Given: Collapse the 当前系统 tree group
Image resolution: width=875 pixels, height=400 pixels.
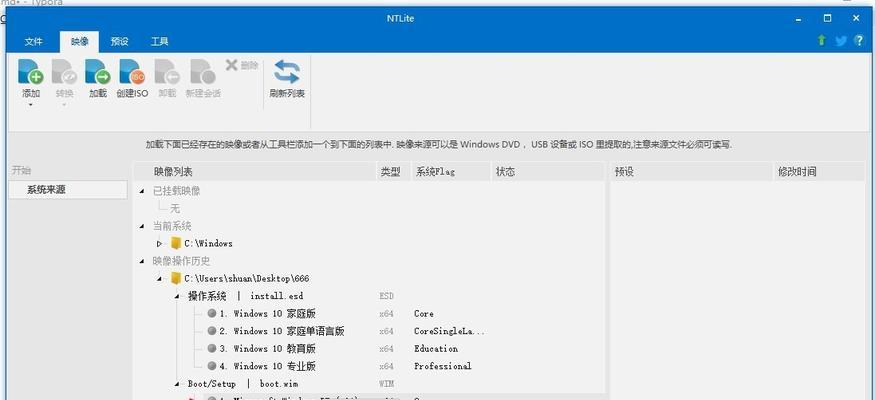Looking at the screenshot, I should (x=142, y=226).
